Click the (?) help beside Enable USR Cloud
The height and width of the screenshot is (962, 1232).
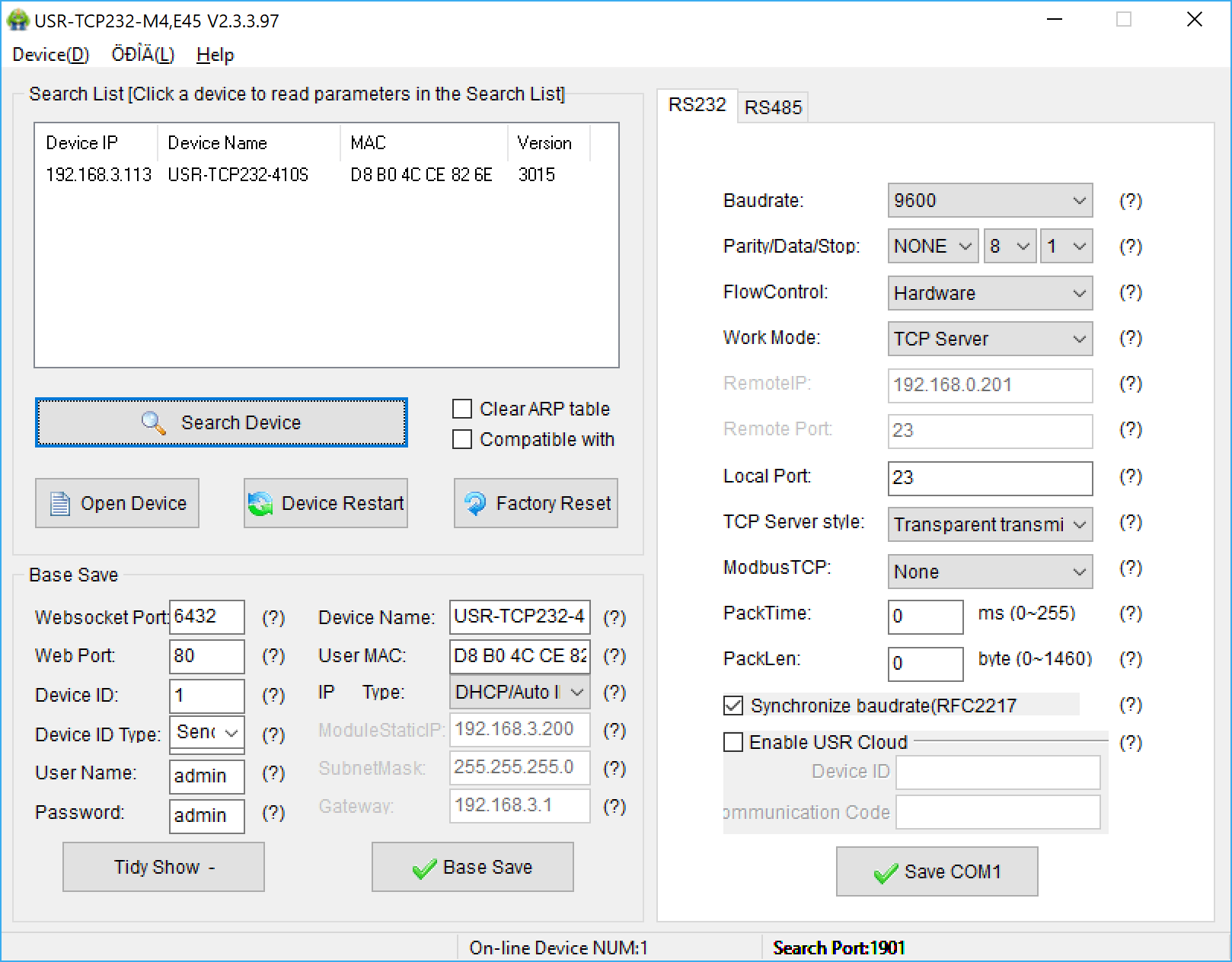(1131, 742)
